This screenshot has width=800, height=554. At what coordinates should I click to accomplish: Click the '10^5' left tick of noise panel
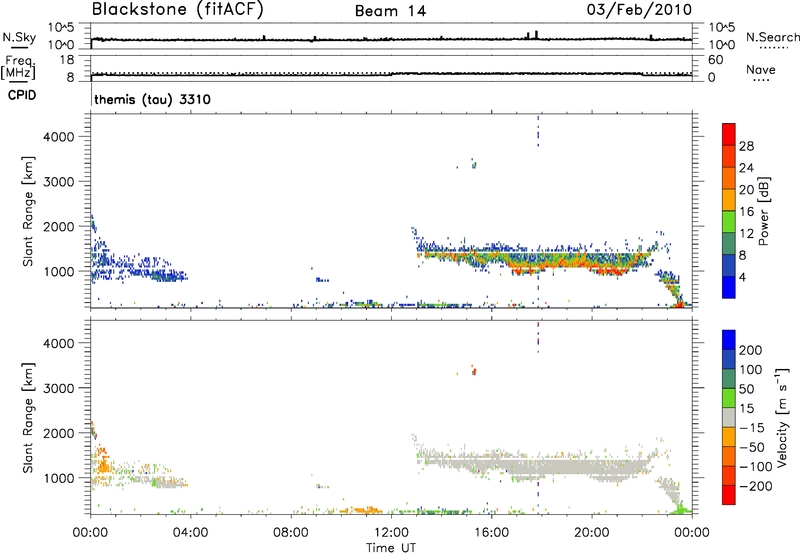click(x=61, y=28)
